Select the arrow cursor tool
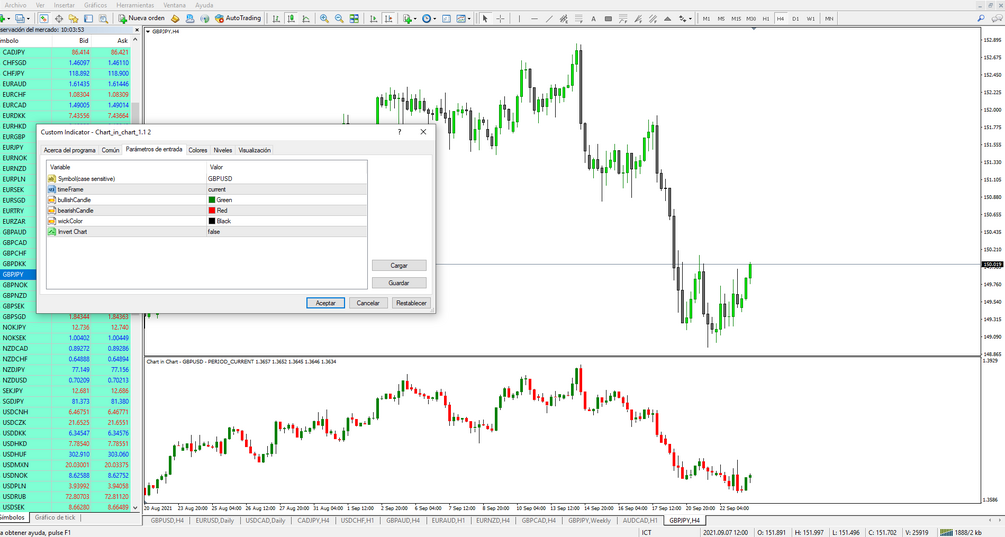 coord(485,19)
